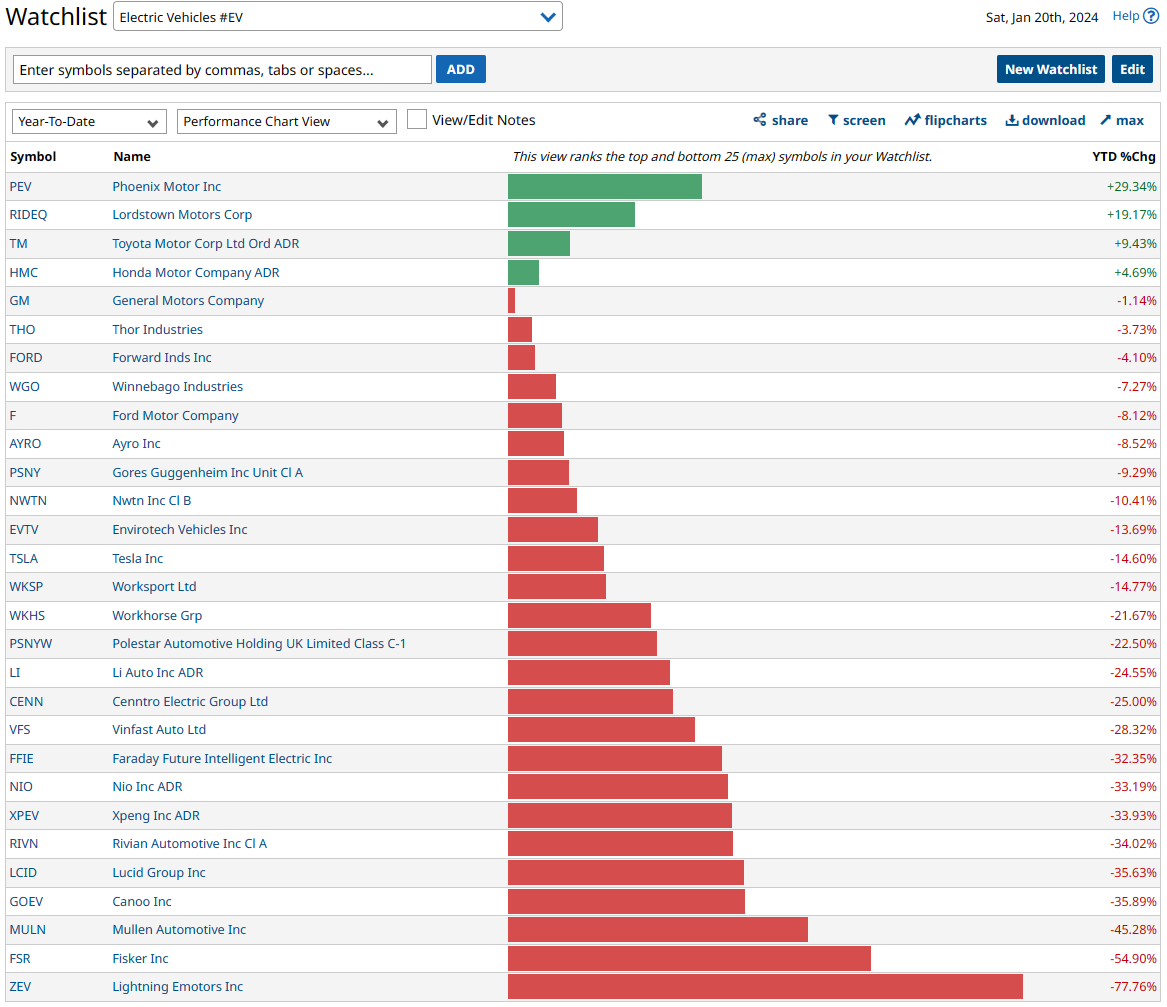Viewport: 1167px width, 1007px height.
Task: Toggle the View/Edit Notes checkbox
Action: click(417, 119)
